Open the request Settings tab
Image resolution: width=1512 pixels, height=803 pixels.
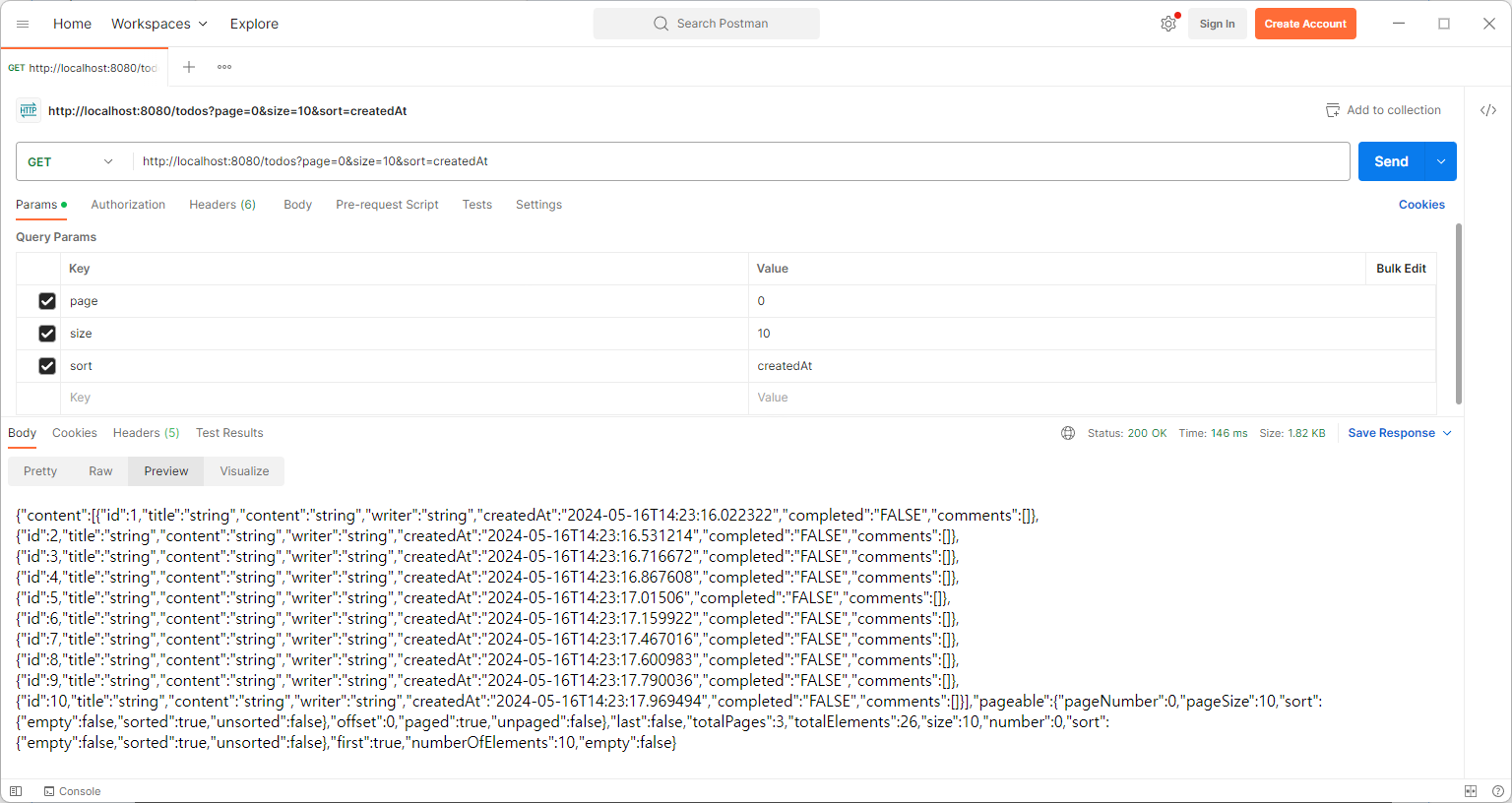pyautogui.click(x=538, y=205)
